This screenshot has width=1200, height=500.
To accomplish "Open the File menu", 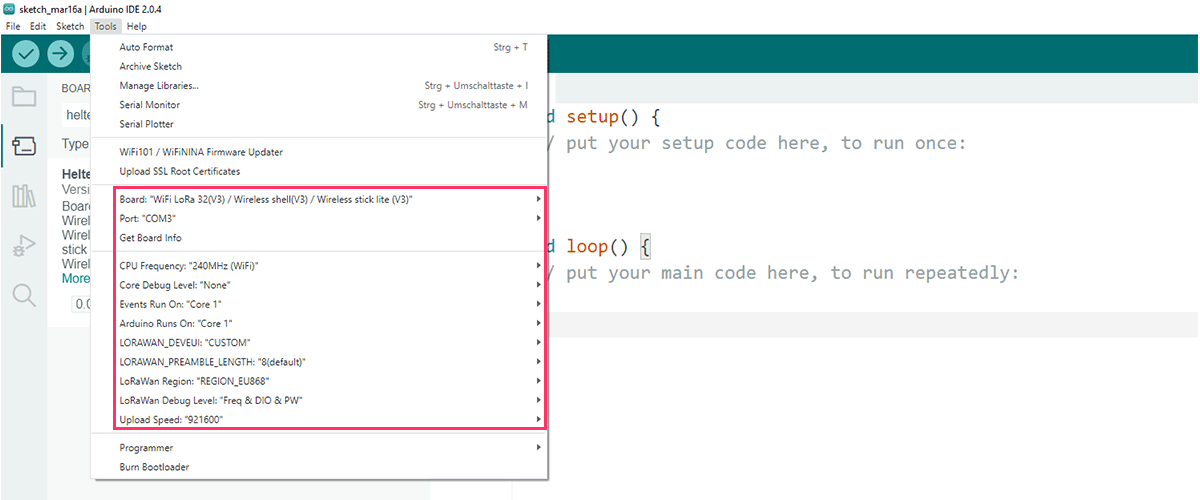I will point(13,26).
